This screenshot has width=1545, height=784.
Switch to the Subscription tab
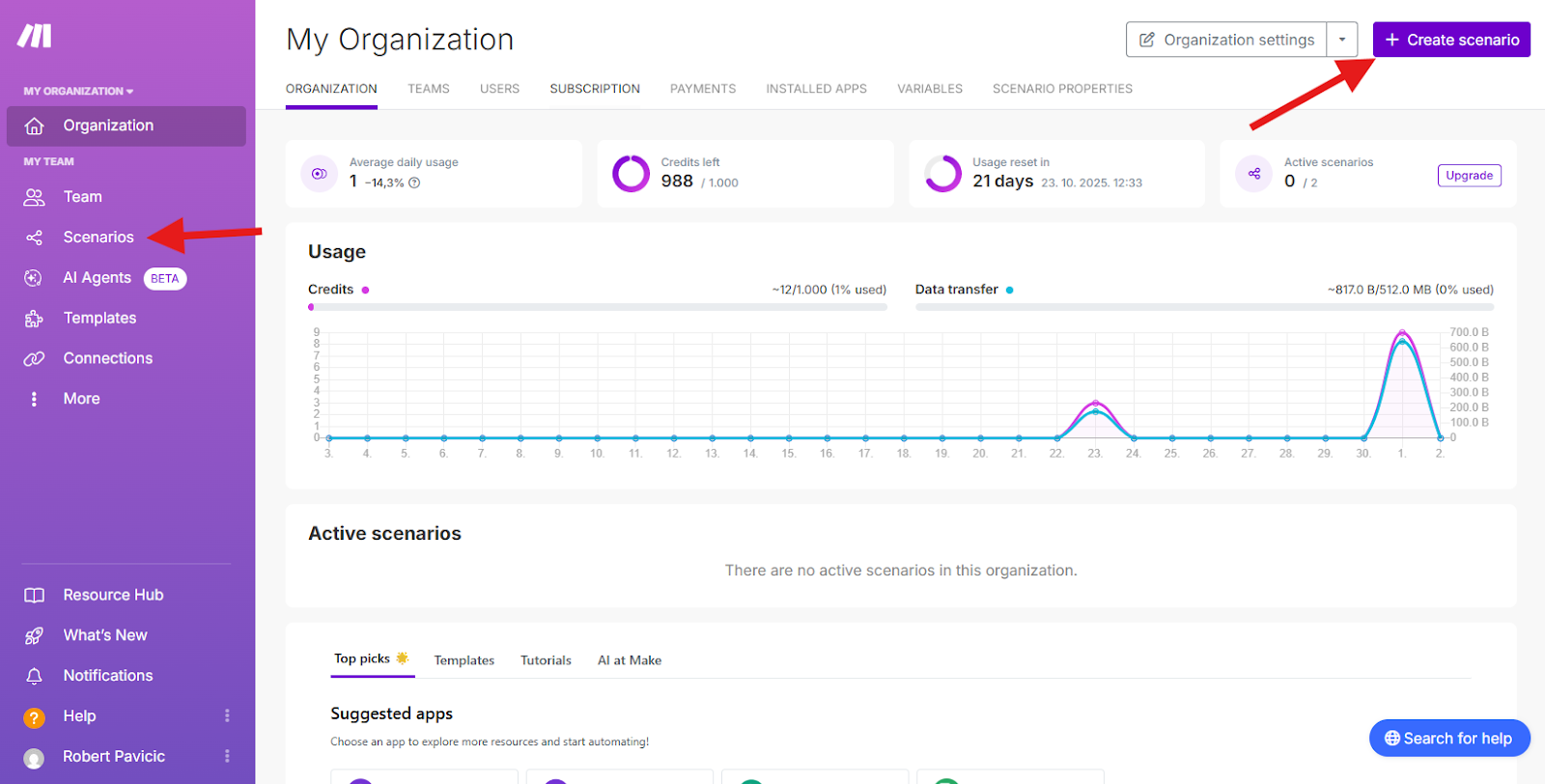coord(595,89)
